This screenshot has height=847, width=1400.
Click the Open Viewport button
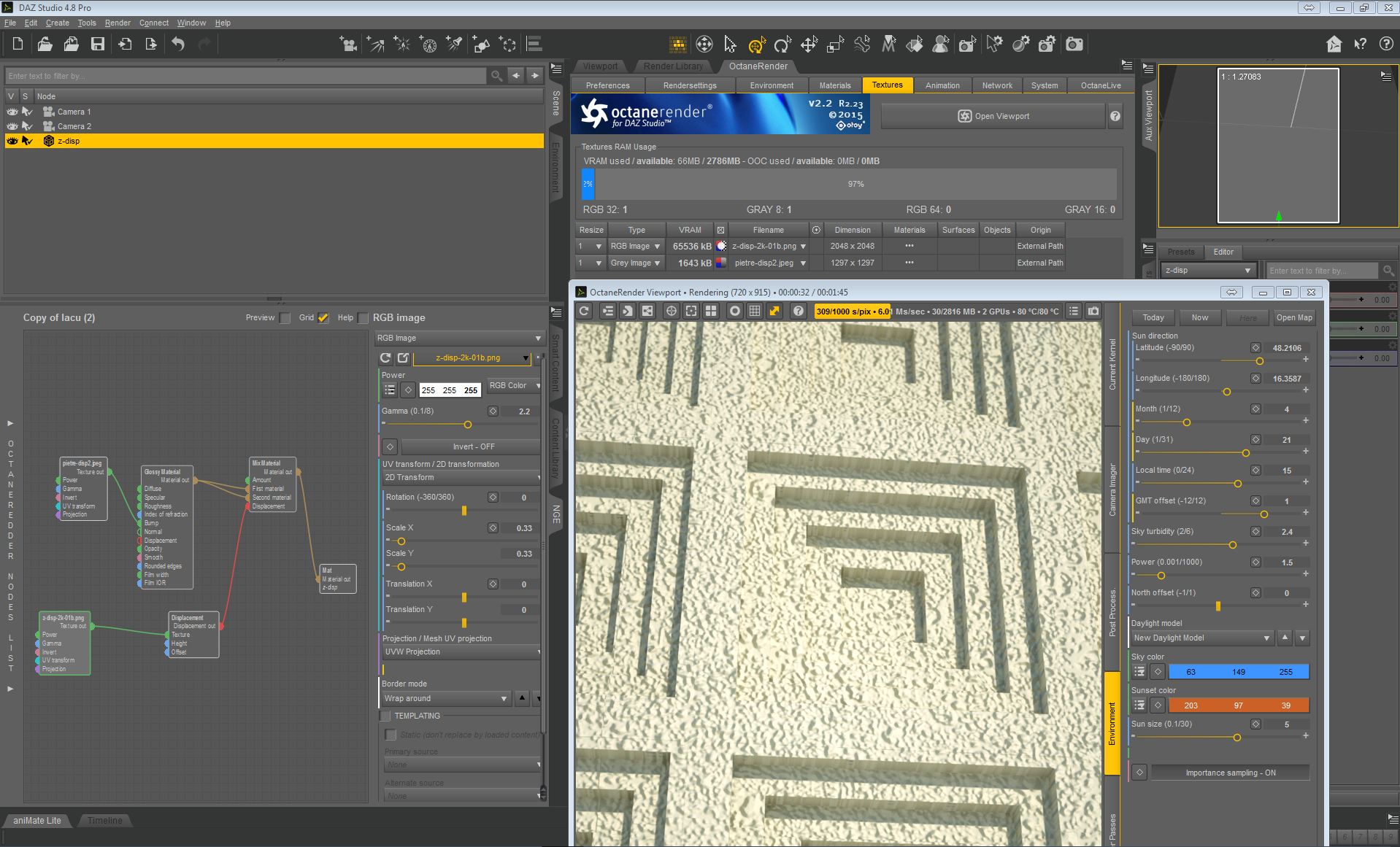tap(993, 116)
